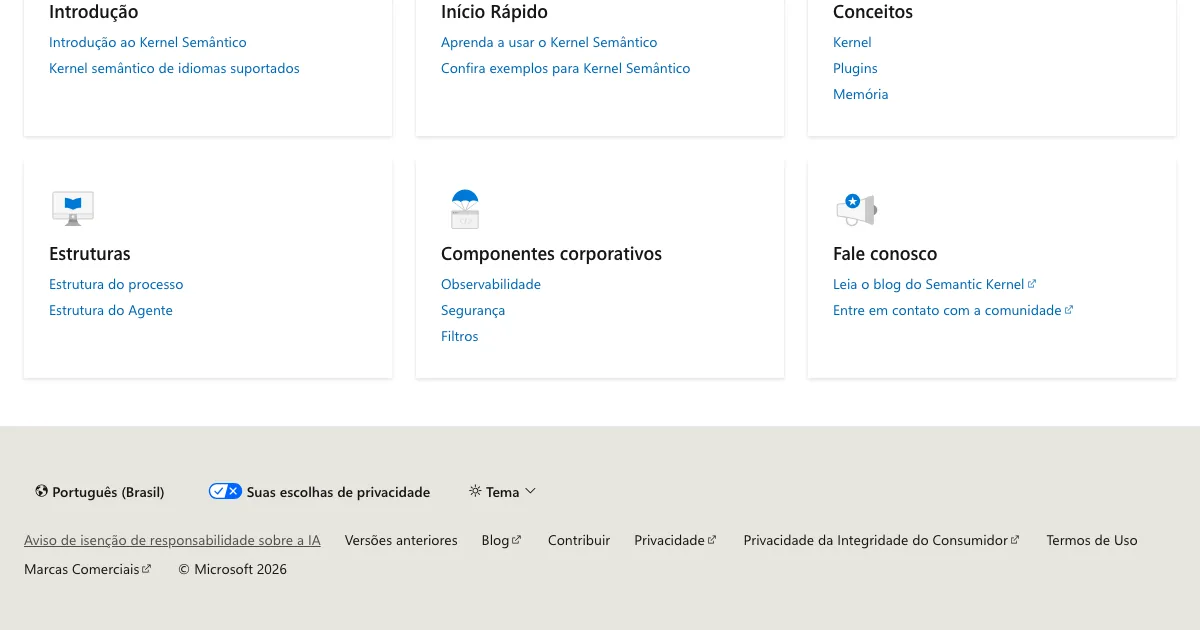Image resolution: width=1200 pixels, height=630 pixels.
Task: Click external link icon after Marcas Comerciais
Action: (x=147, y=569)
